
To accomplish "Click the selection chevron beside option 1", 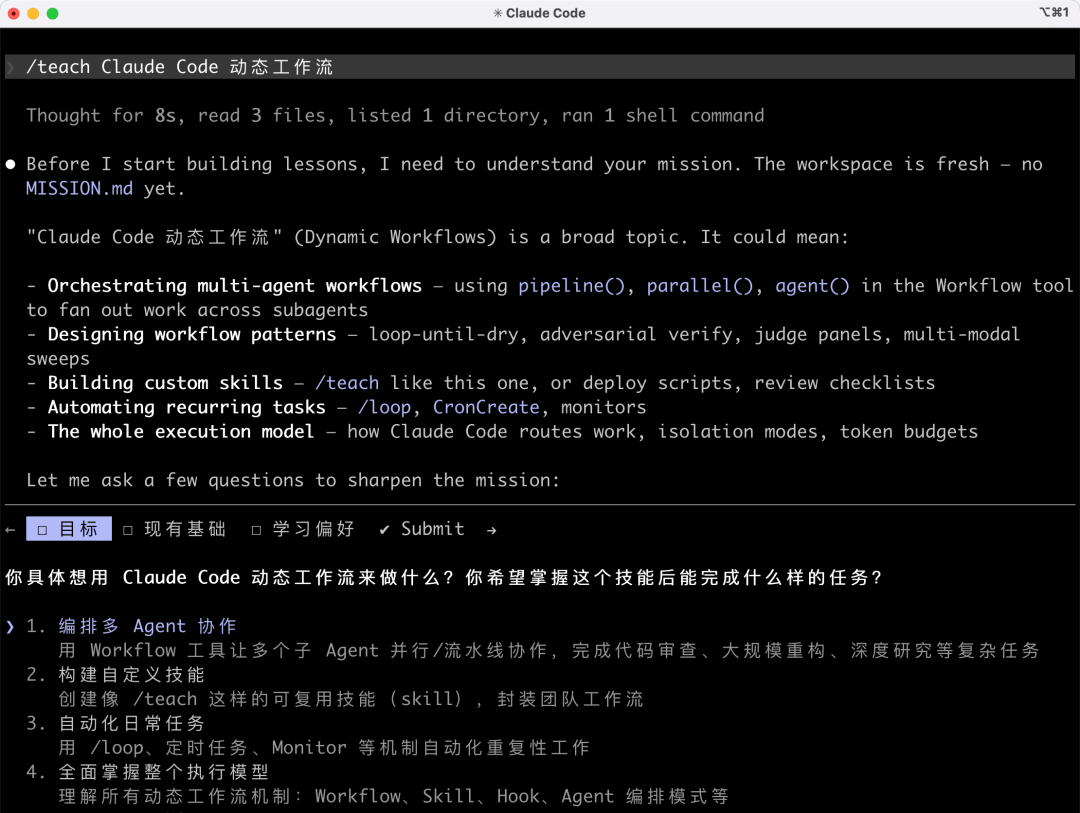I will (x=10, y=626).
